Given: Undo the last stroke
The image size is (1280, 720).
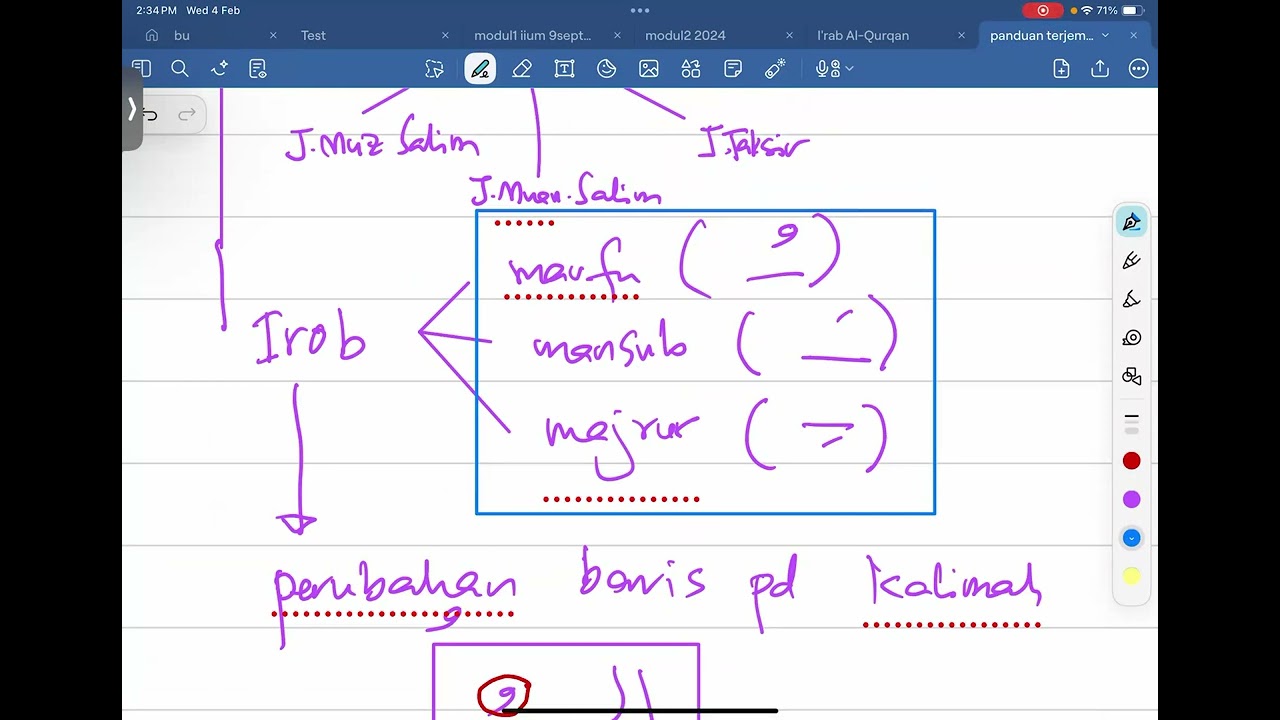Looking at the screenshot, I should click(149, 115).
